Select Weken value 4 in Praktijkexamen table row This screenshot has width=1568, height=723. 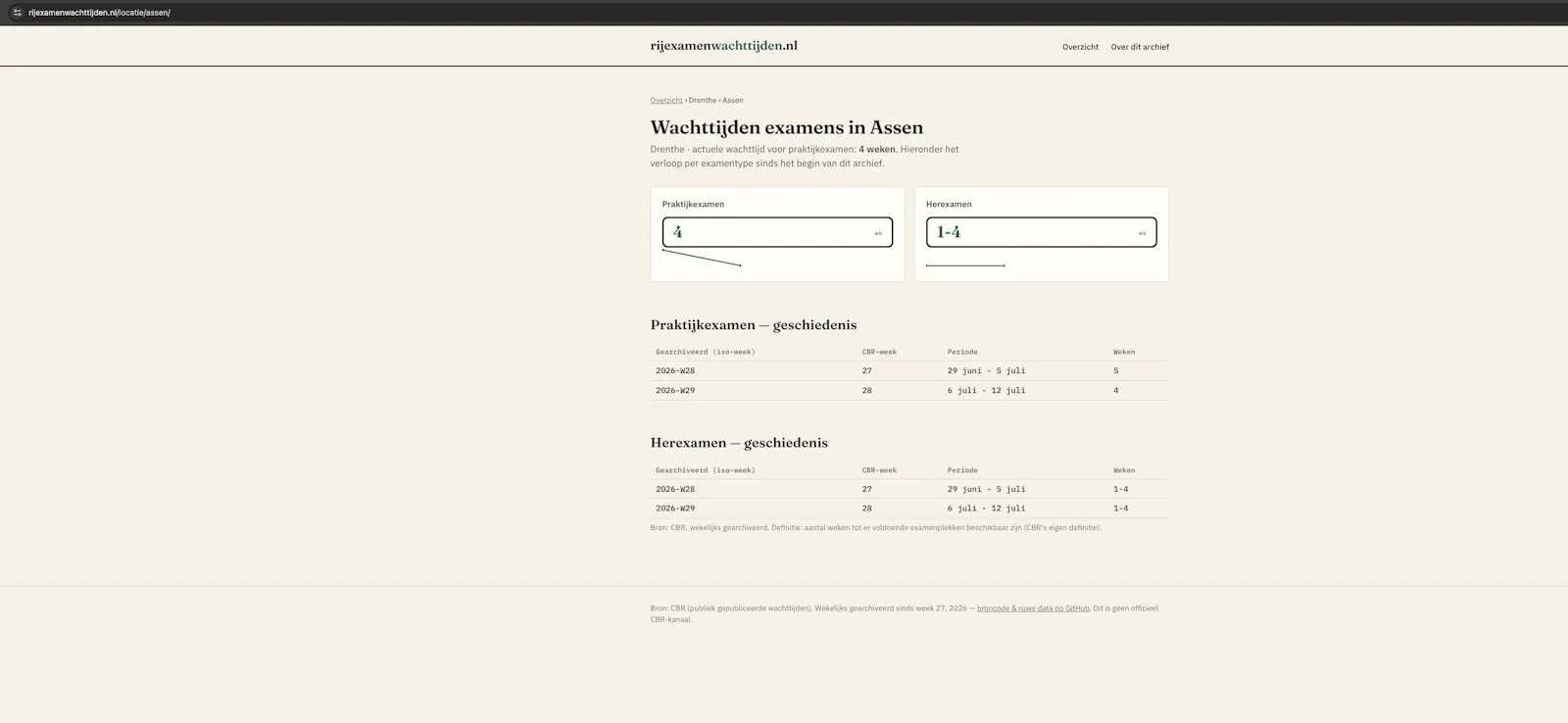click(x=1115, y=390)
